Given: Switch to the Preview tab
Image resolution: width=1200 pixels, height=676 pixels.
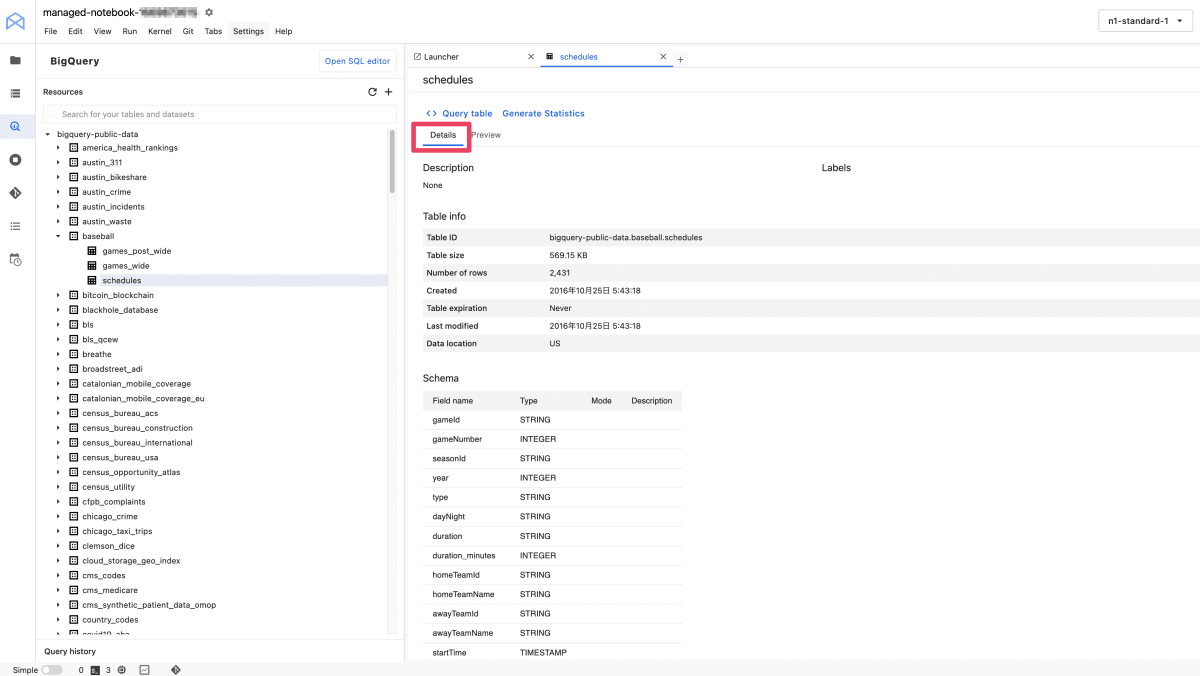Looking at the screenshot, I should [x=486, y=135].
